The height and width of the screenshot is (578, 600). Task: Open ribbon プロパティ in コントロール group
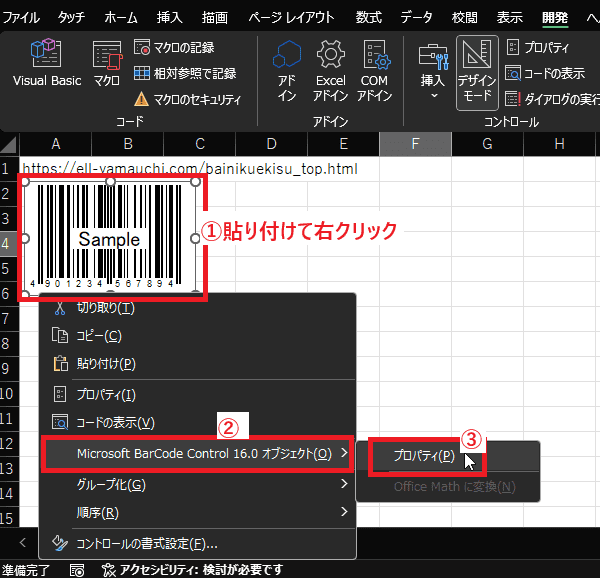tap(538, 47)
